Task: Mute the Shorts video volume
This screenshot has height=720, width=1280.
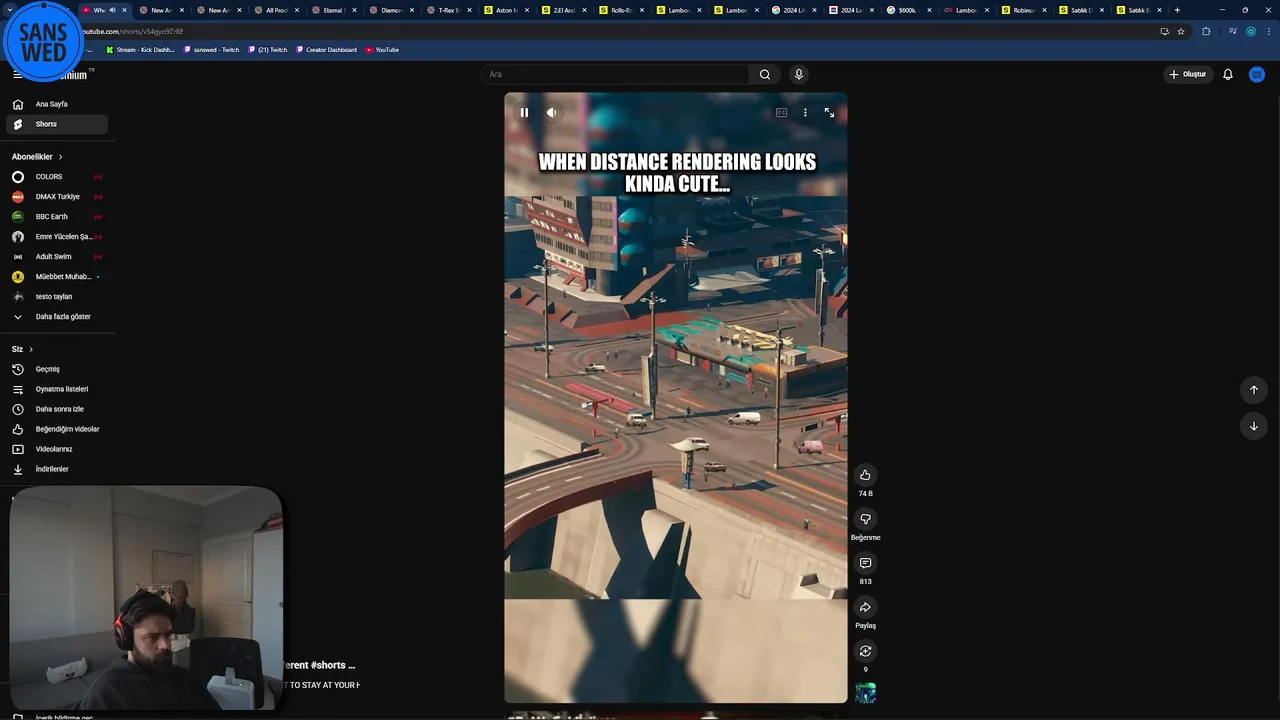Action: (551, 113)
